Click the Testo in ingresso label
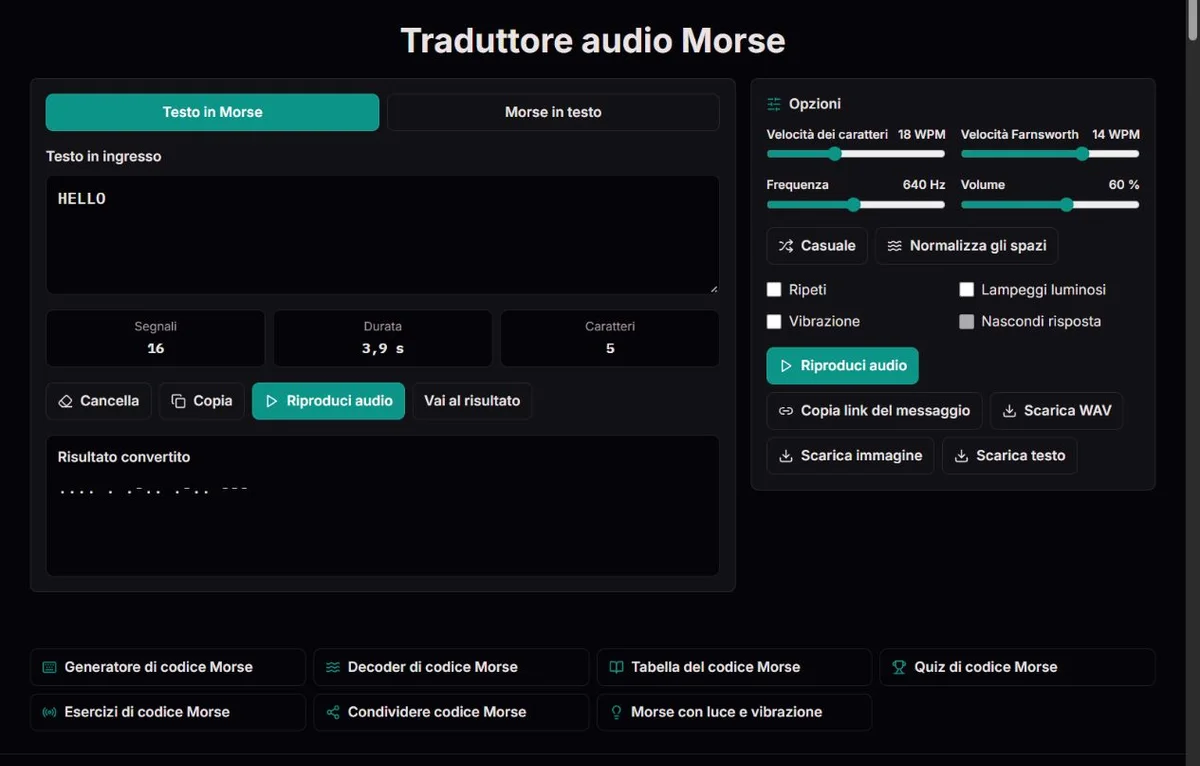This screenshot has height=766, width=1200. click(x=103, y=156)
